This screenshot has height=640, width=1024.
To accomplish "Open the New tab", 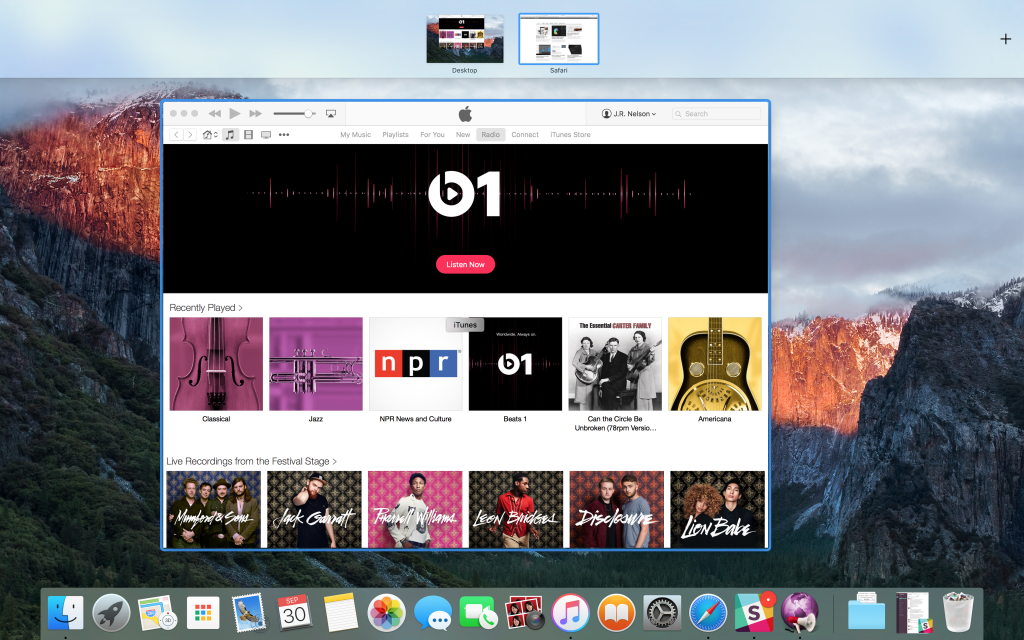I will pos(463,135).
